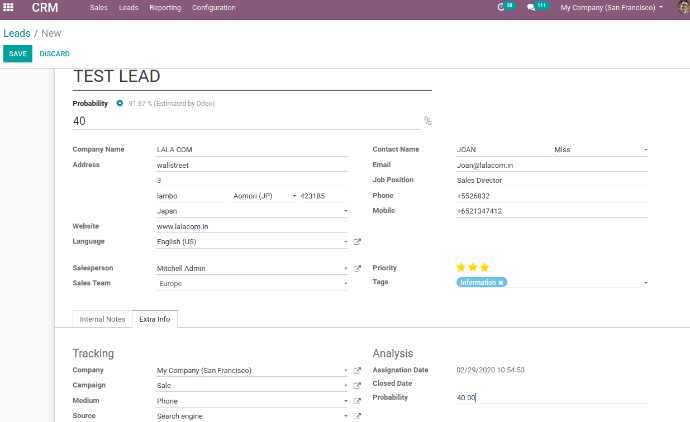Open the Configuration menu
Image resolution: width=690 pixels, height=422 pixels.
(x=214, y=7)
